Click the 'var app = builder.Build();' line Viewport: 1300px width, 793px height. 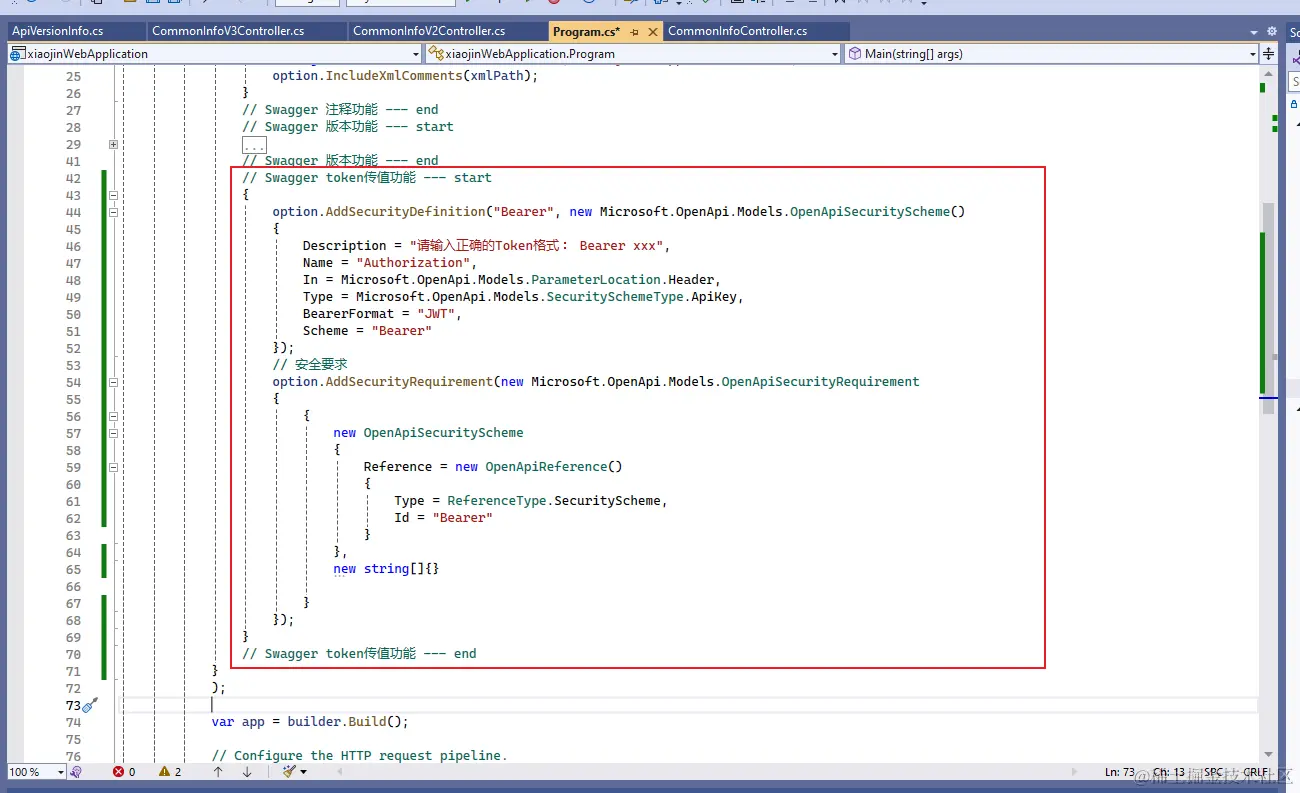pyautogui.click(x=310, y=722)
